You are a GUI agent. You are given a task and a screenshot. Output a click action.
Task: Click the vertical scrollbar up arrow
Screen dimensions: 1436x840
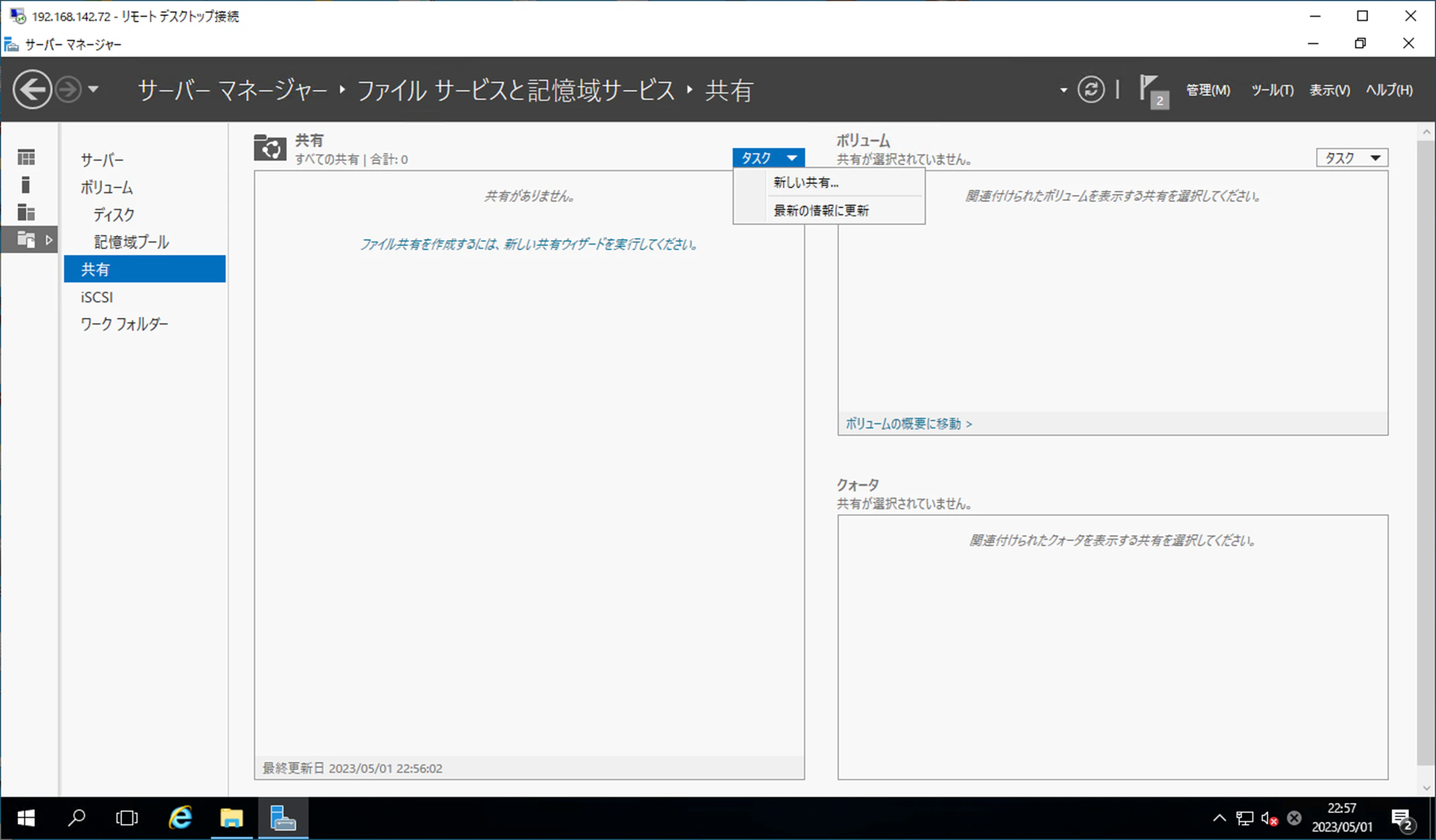pos(1426,132)
